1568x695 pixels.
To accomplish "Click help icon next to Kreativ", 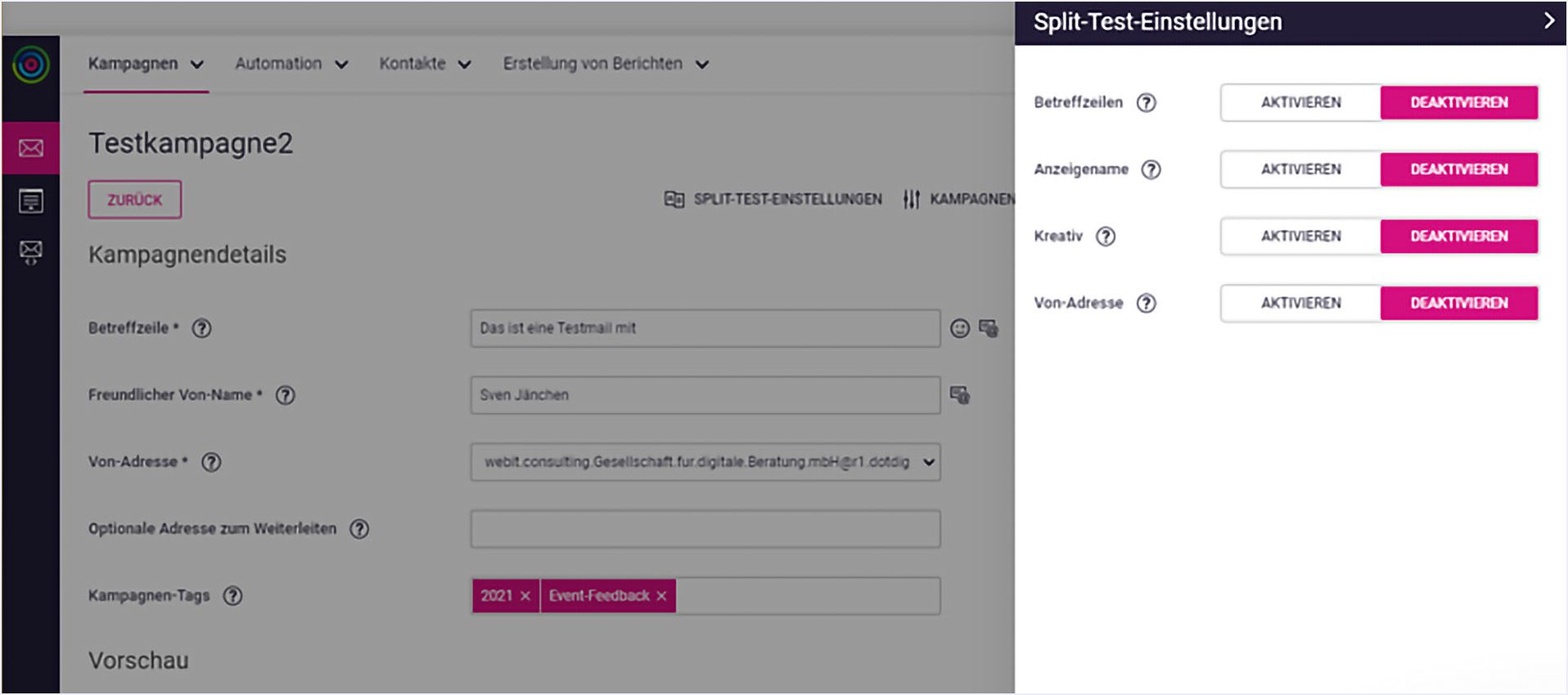I will click(x=1105, y=237).
